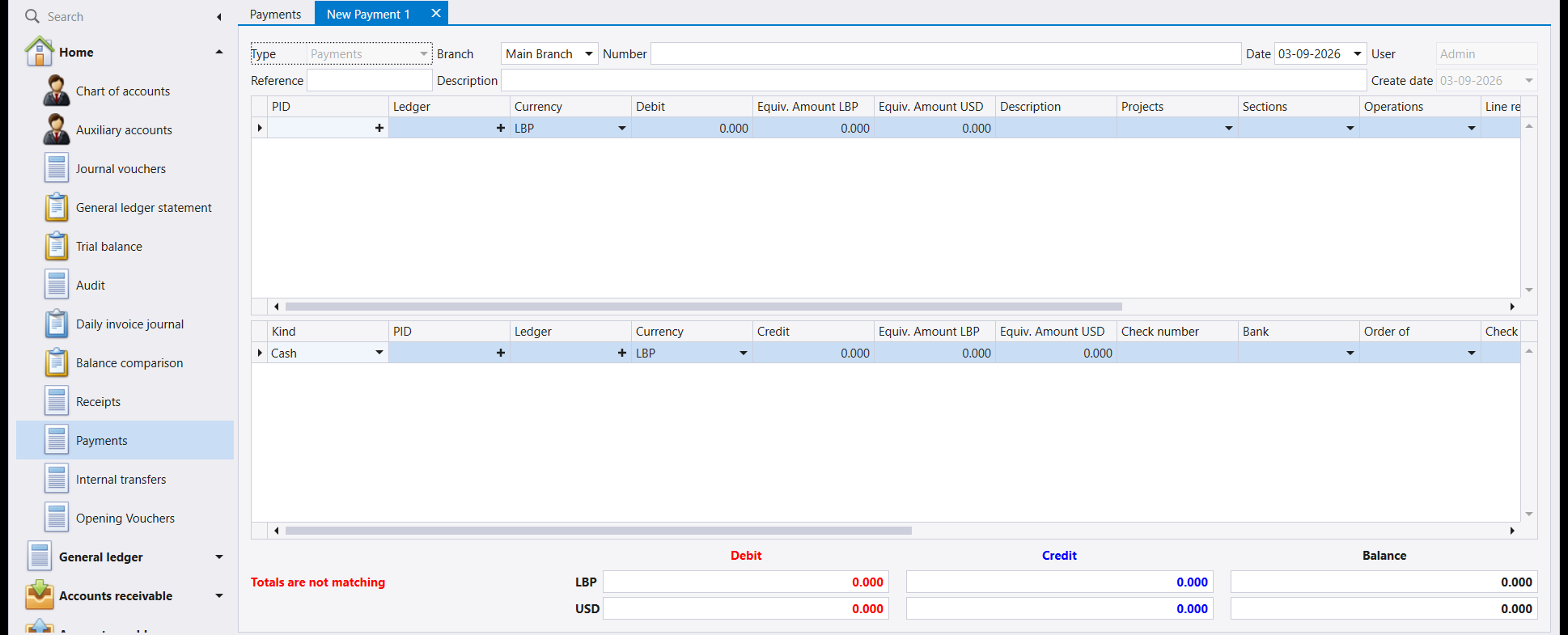This screenshot has height=635, width=1568.
Task: Click Accounts receivable section icon
Action: tap(40, 595)
